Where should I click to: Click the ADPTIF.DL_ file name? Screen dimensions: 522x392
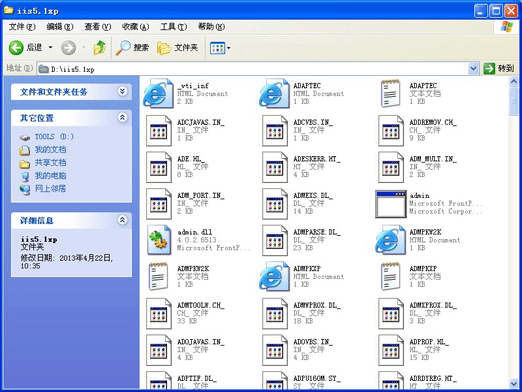(197, 378)
